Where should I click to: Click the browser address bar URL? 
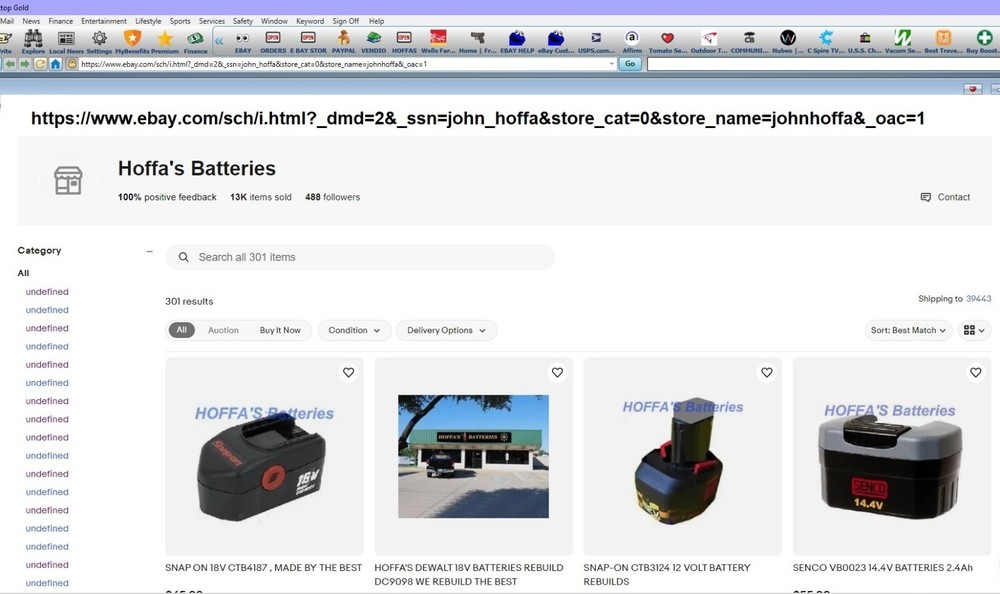click(341, 64)
